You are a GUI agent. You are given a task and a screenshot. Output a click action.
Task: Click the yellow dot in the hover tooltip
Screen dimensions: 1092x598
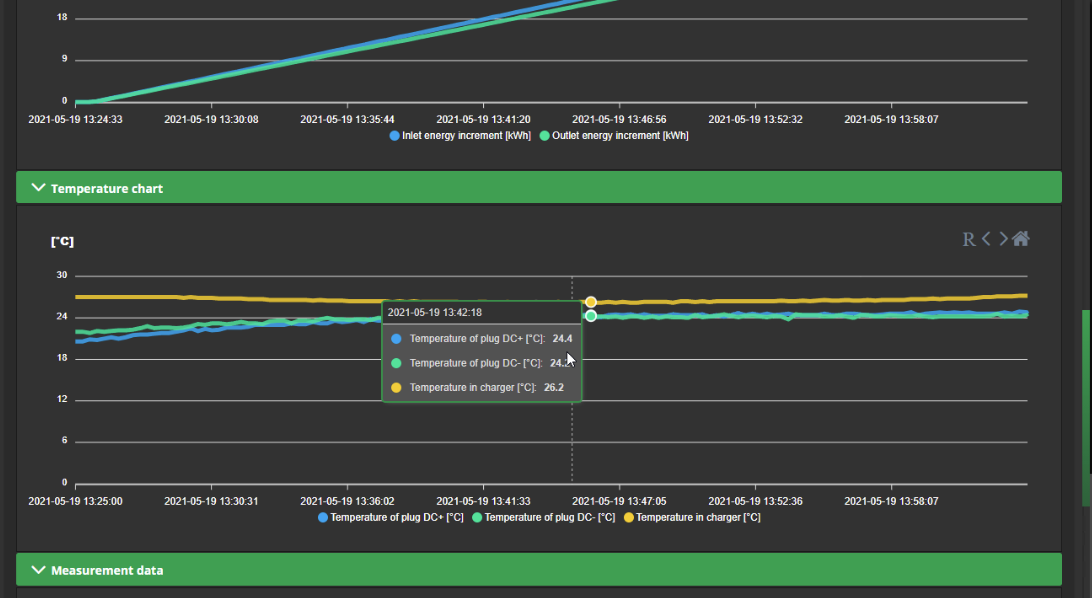397,387
